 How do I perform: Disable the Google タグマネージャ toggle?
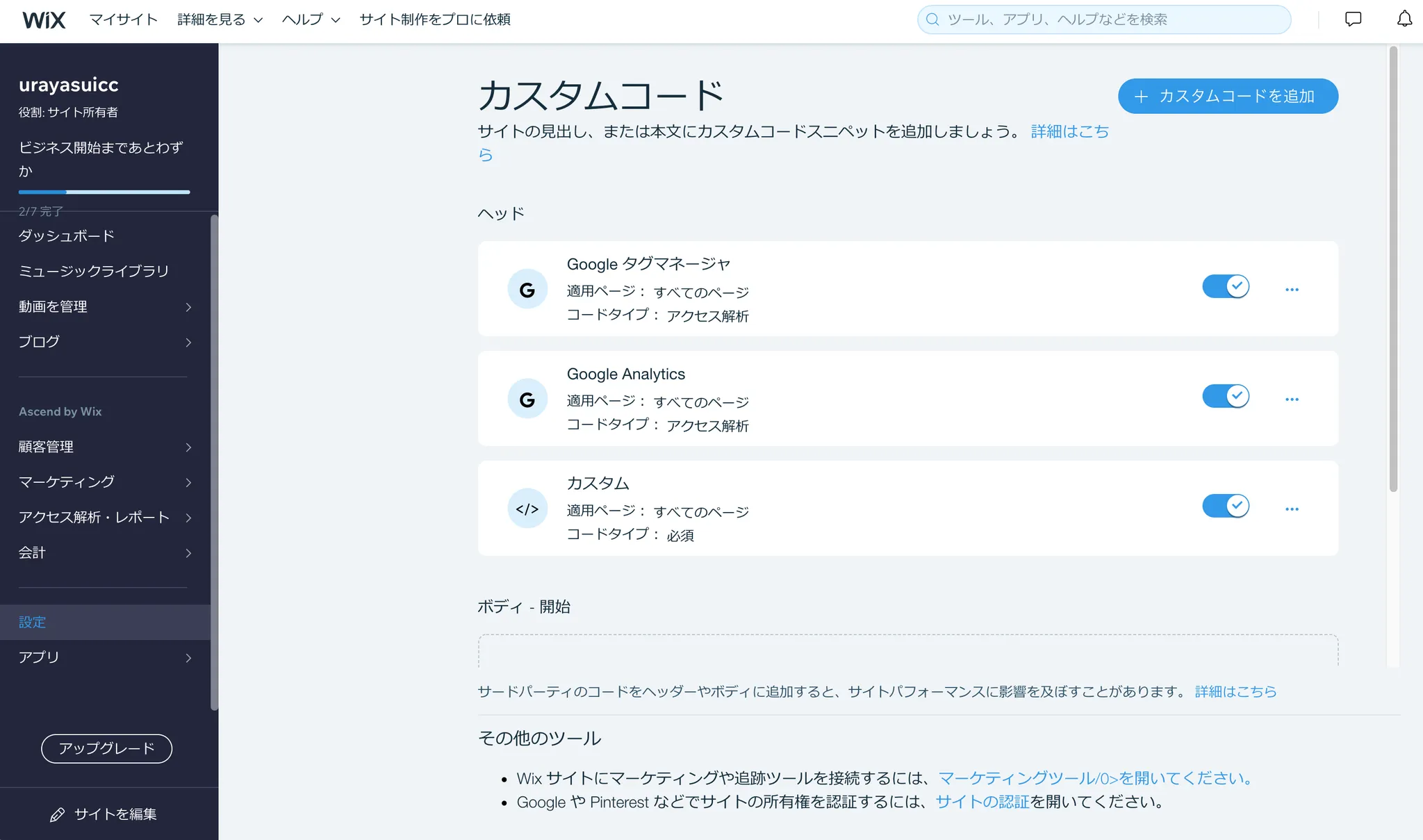tap(1226, 286)
